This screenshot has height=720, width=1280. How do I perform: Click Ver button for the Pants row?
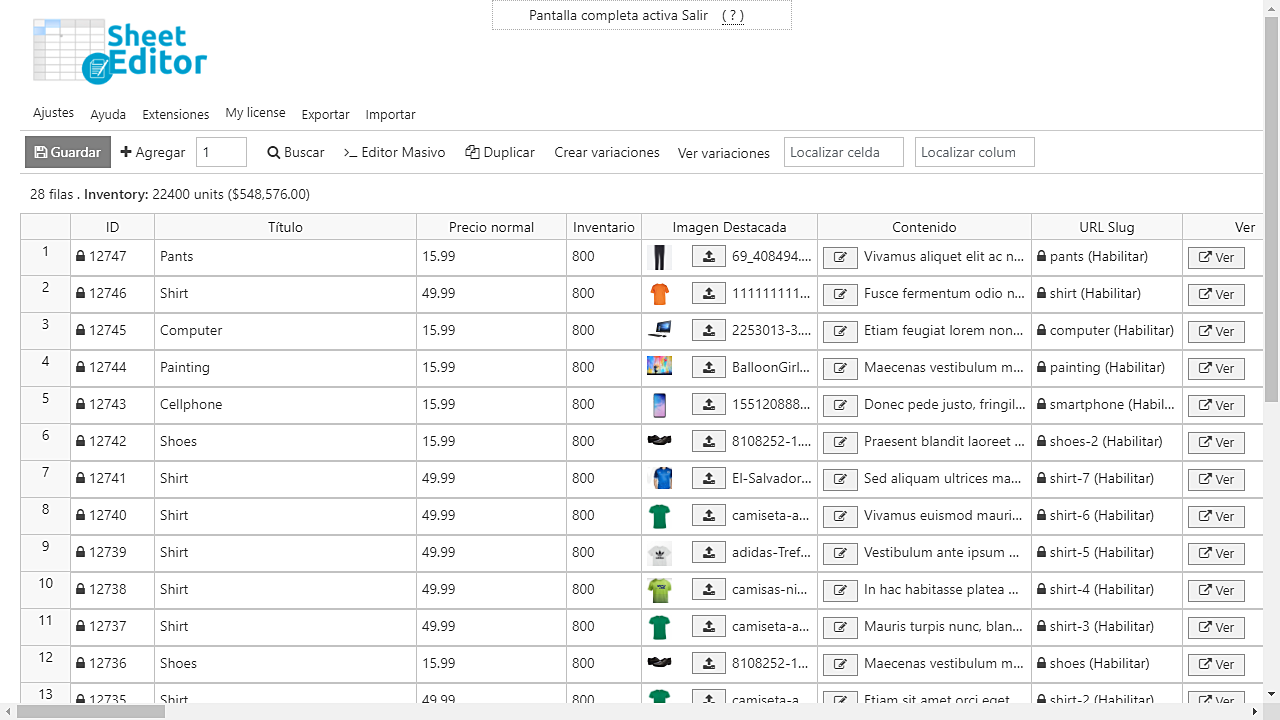(x=1216, y=258)
